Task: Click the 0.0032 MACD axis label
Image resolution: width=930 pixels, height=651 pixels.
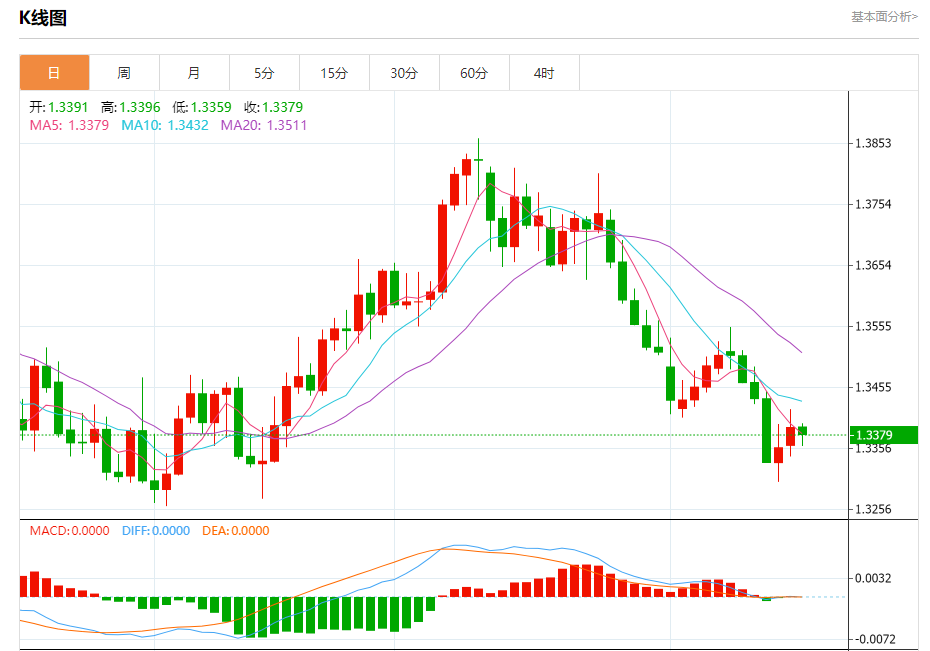Action: pos(873,578)
